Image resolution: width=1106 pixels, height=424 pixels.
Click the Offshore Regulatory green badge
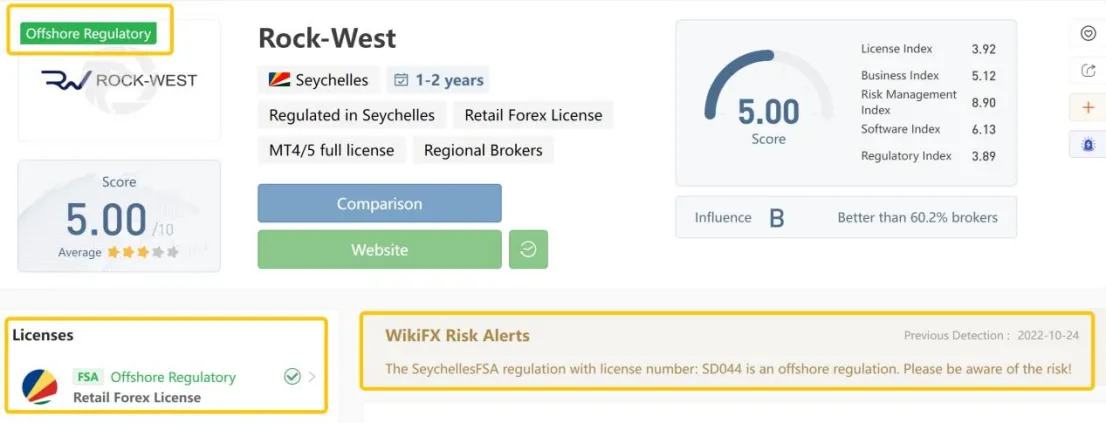(88, 33)
